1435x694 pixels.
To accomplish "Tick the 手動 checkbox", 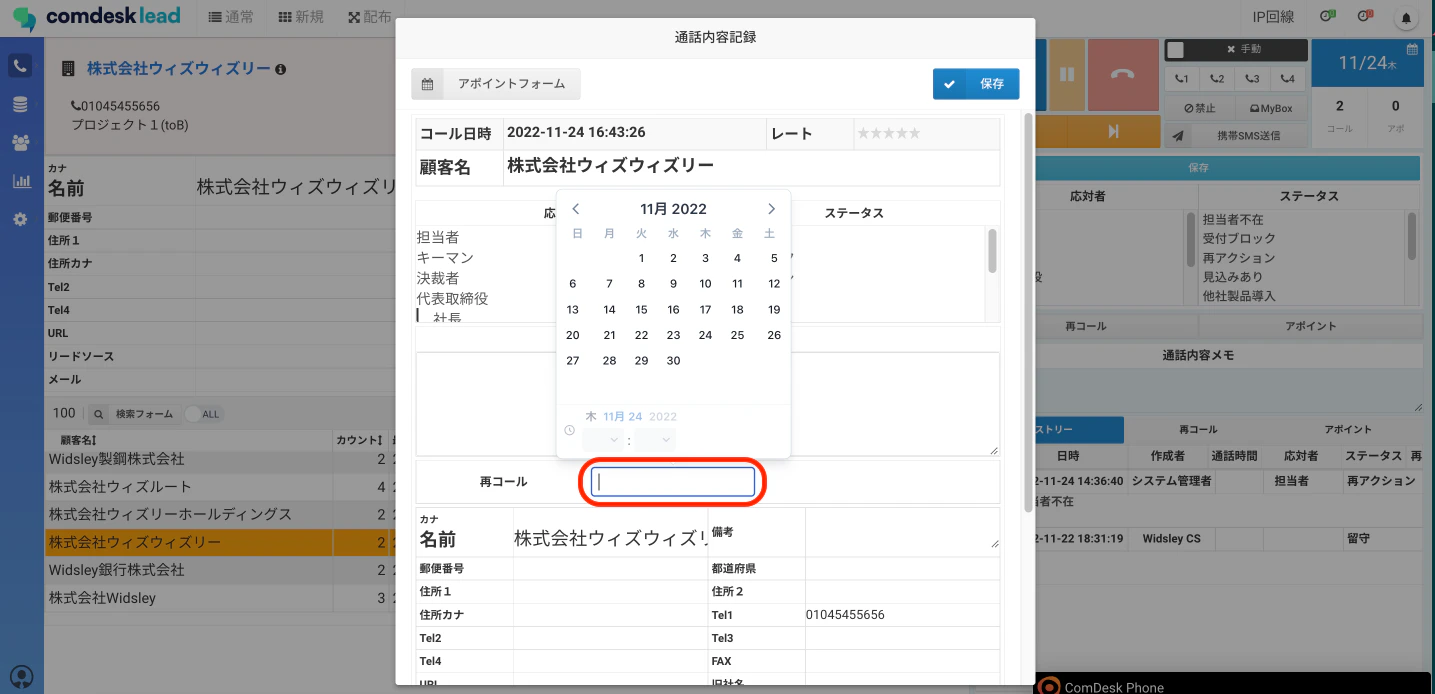I will (x=1177, y=50).
